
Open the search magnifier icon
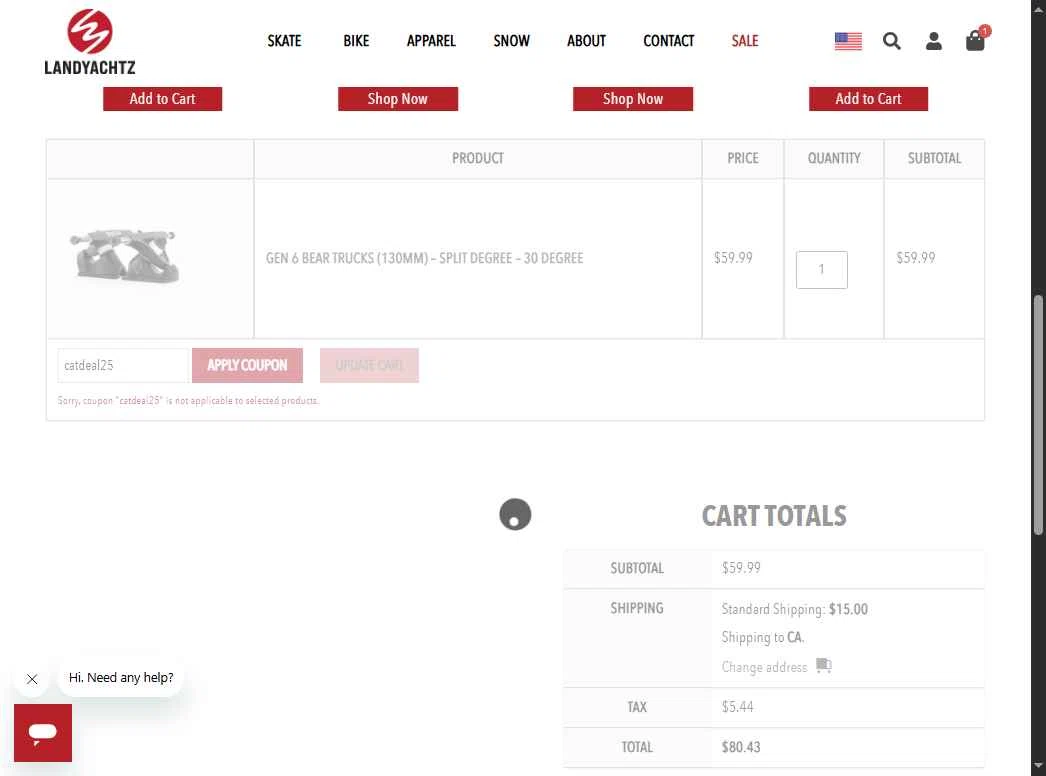tap(891, 41)
